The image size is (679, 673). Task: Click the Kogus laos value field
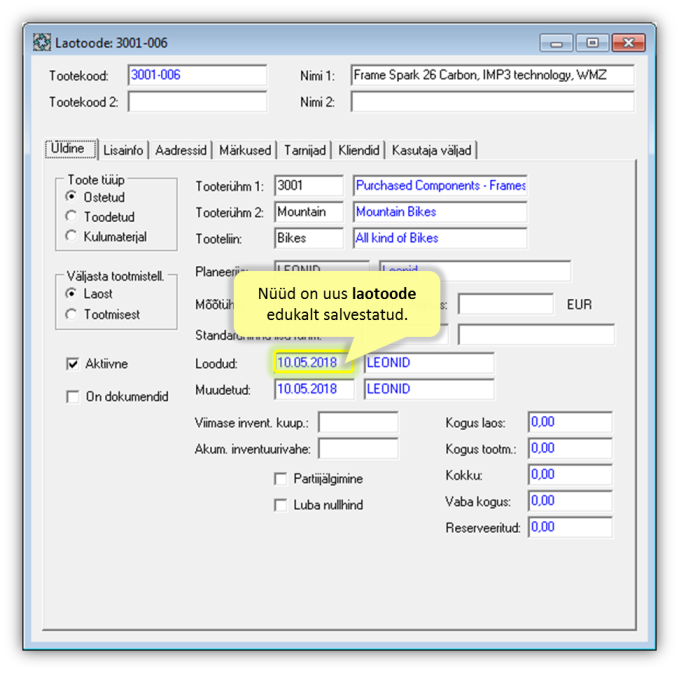570,422
